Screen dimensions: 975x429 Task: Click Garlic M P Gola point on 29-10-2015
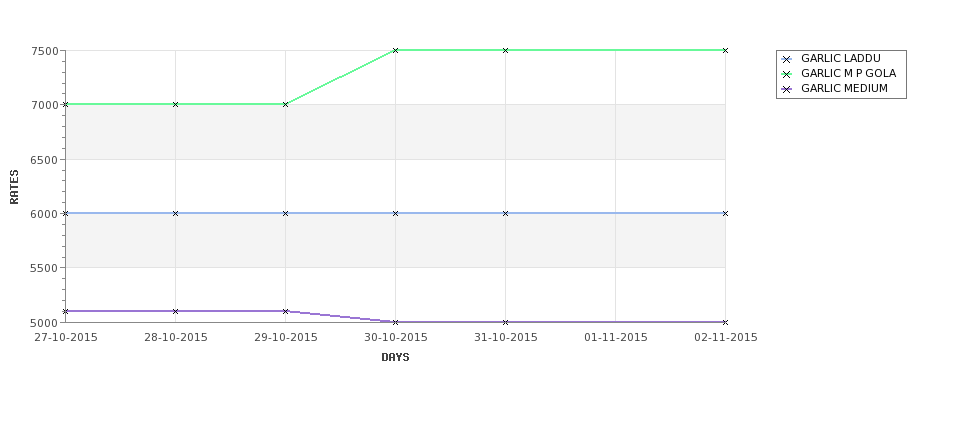click(285, 104)
